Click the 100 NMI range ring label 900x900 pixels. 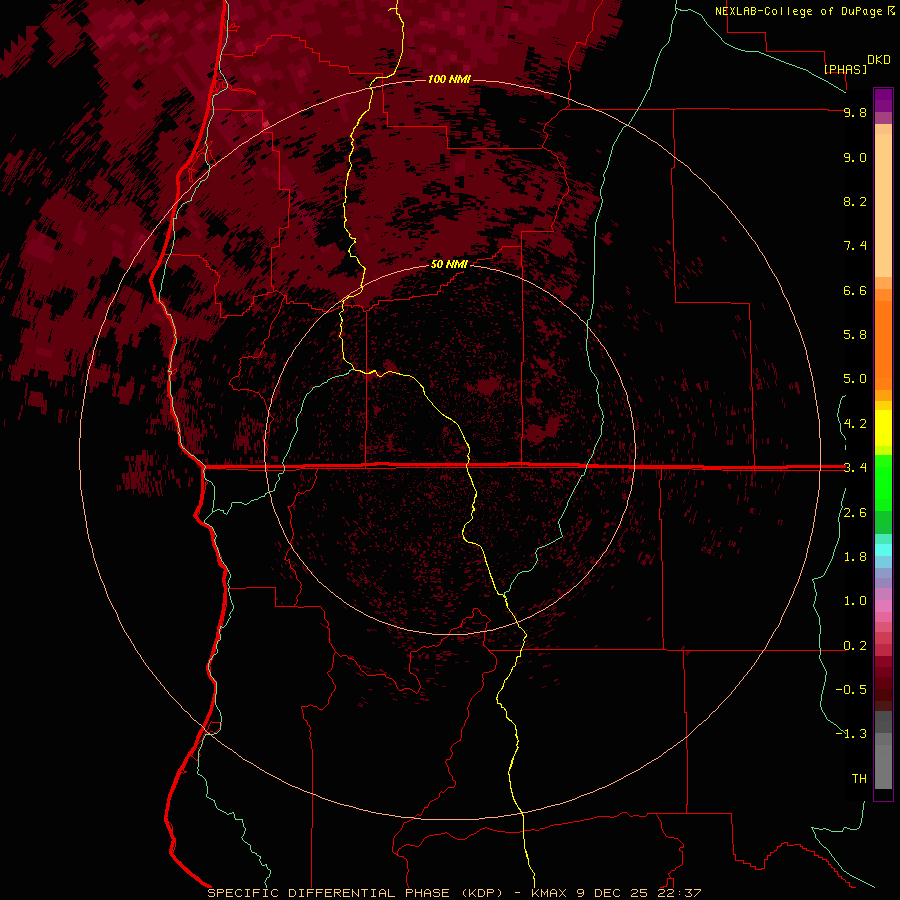(x=449, y=79)
